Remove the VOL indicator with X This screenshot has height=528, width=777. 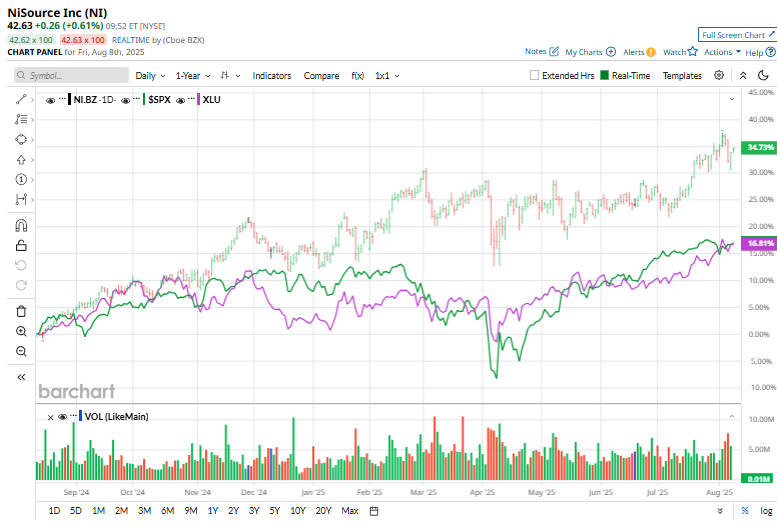pos(50,417)
